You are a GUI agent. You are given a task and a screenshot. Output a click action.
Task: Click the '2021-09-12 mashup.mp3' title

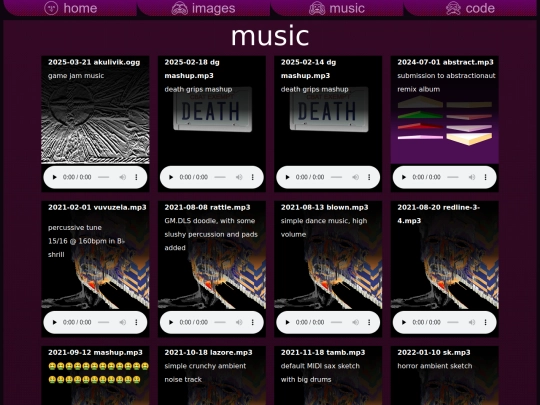(95, 353)
